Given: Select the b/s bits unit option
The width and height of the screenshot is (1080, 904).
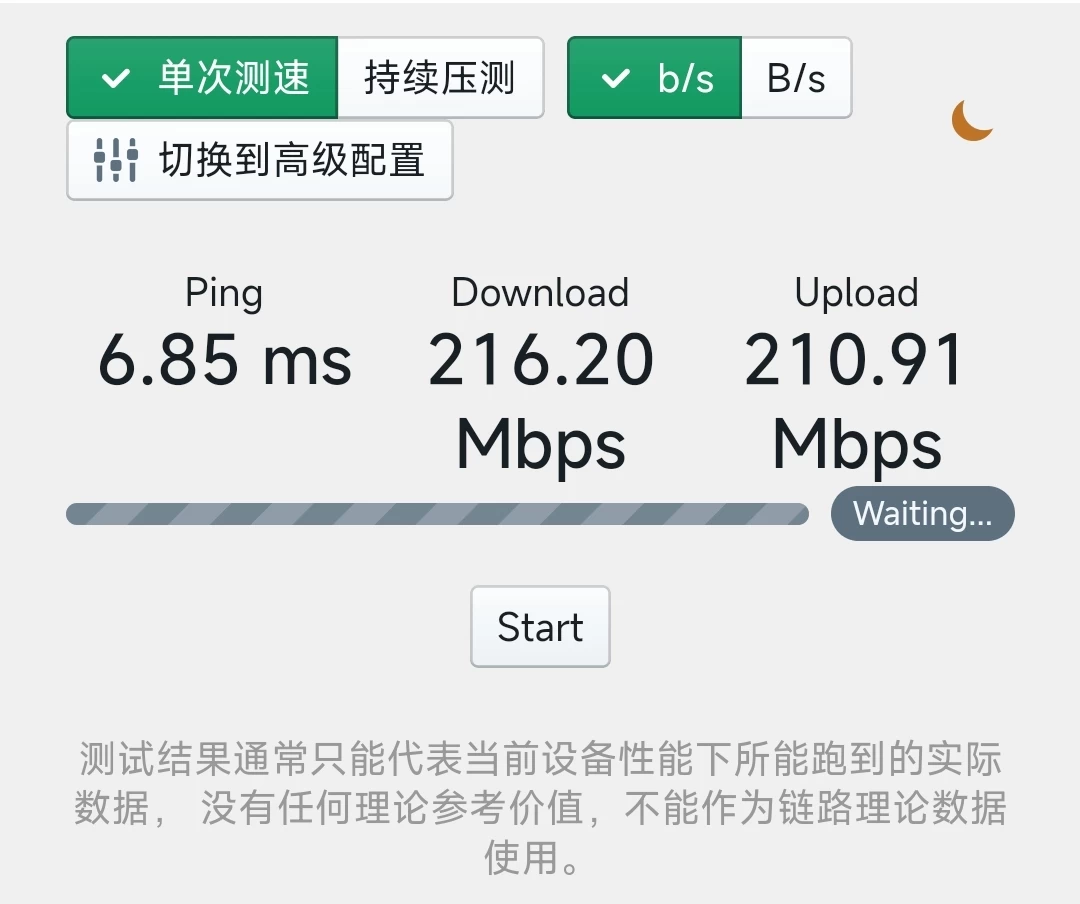Looking at the screenshot, I should (654, 78).
